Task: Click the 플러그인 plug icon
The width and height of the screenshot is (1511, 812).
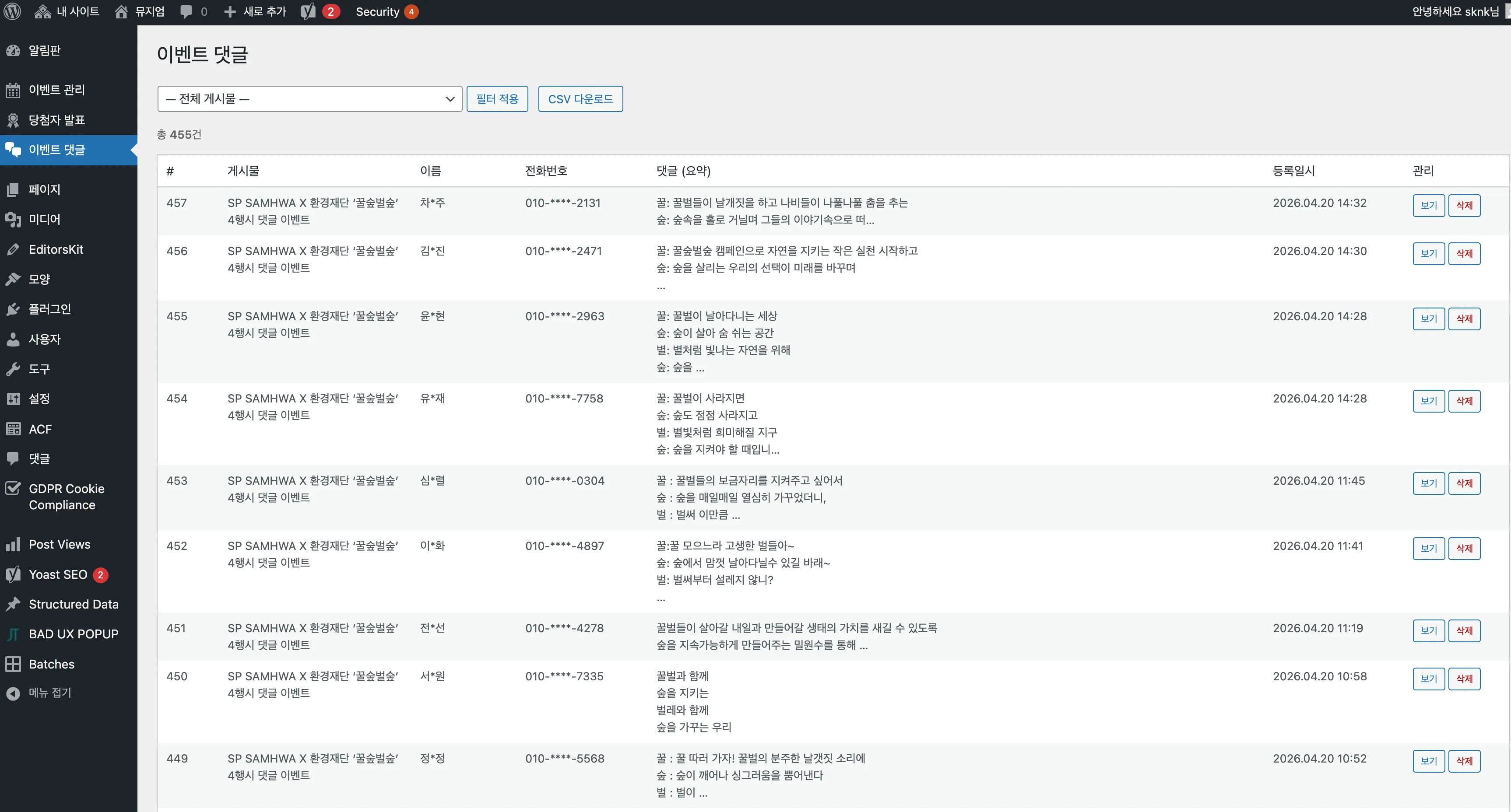Action: click(13, 309)
